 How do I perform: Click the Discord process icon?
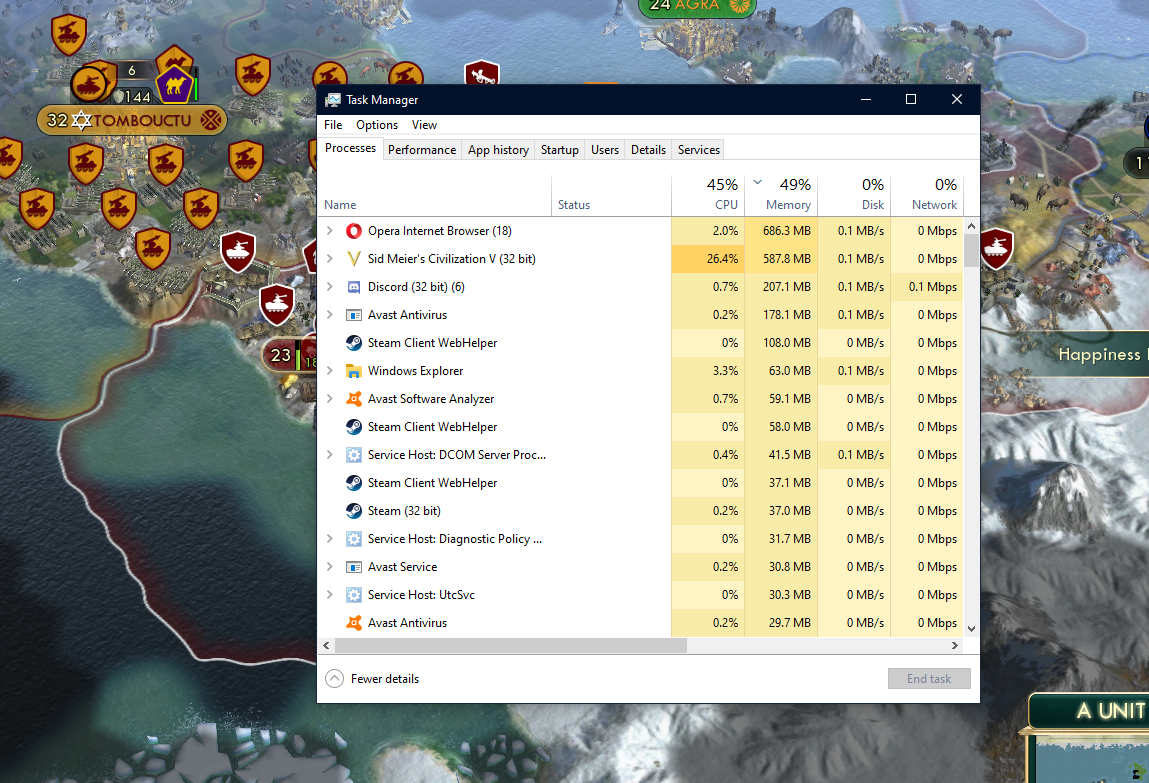[354, 287]
